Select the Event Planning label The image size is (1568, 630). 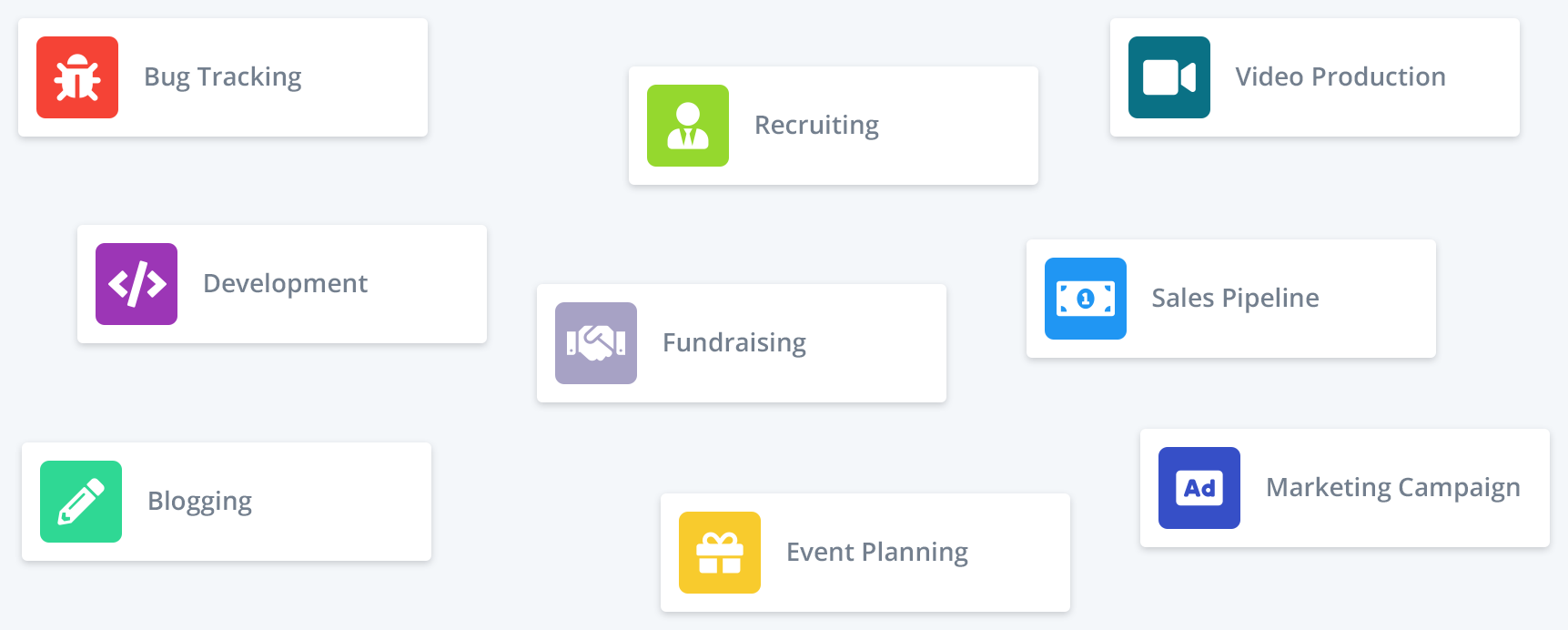pos(877,553)
